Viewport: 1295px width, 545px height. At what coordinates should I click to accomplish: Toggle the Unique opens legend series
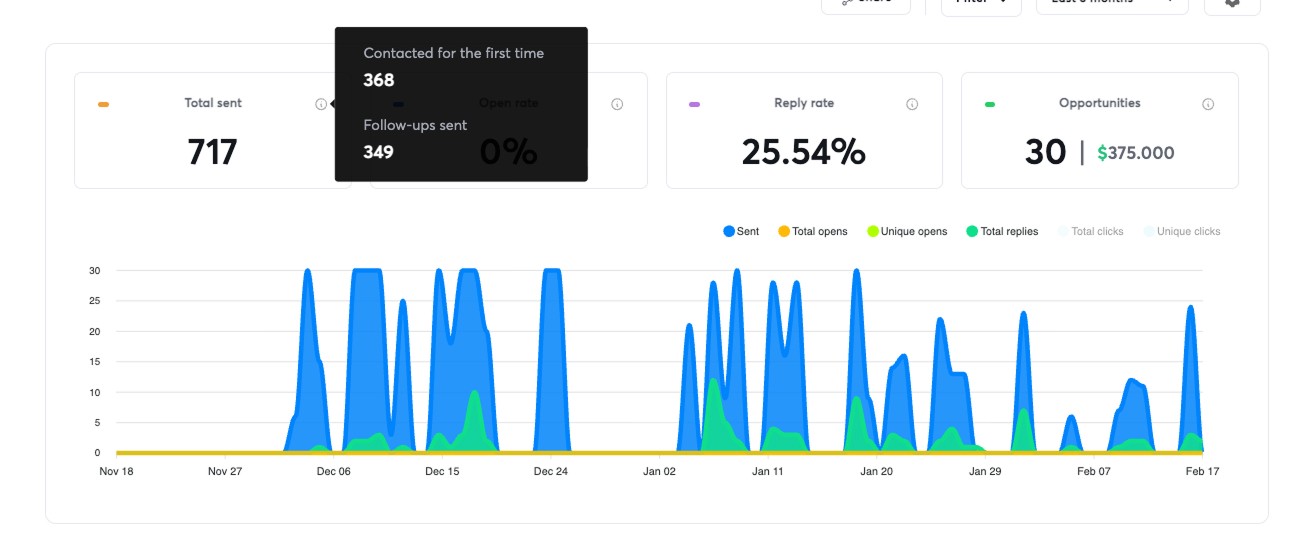(907, 231)
